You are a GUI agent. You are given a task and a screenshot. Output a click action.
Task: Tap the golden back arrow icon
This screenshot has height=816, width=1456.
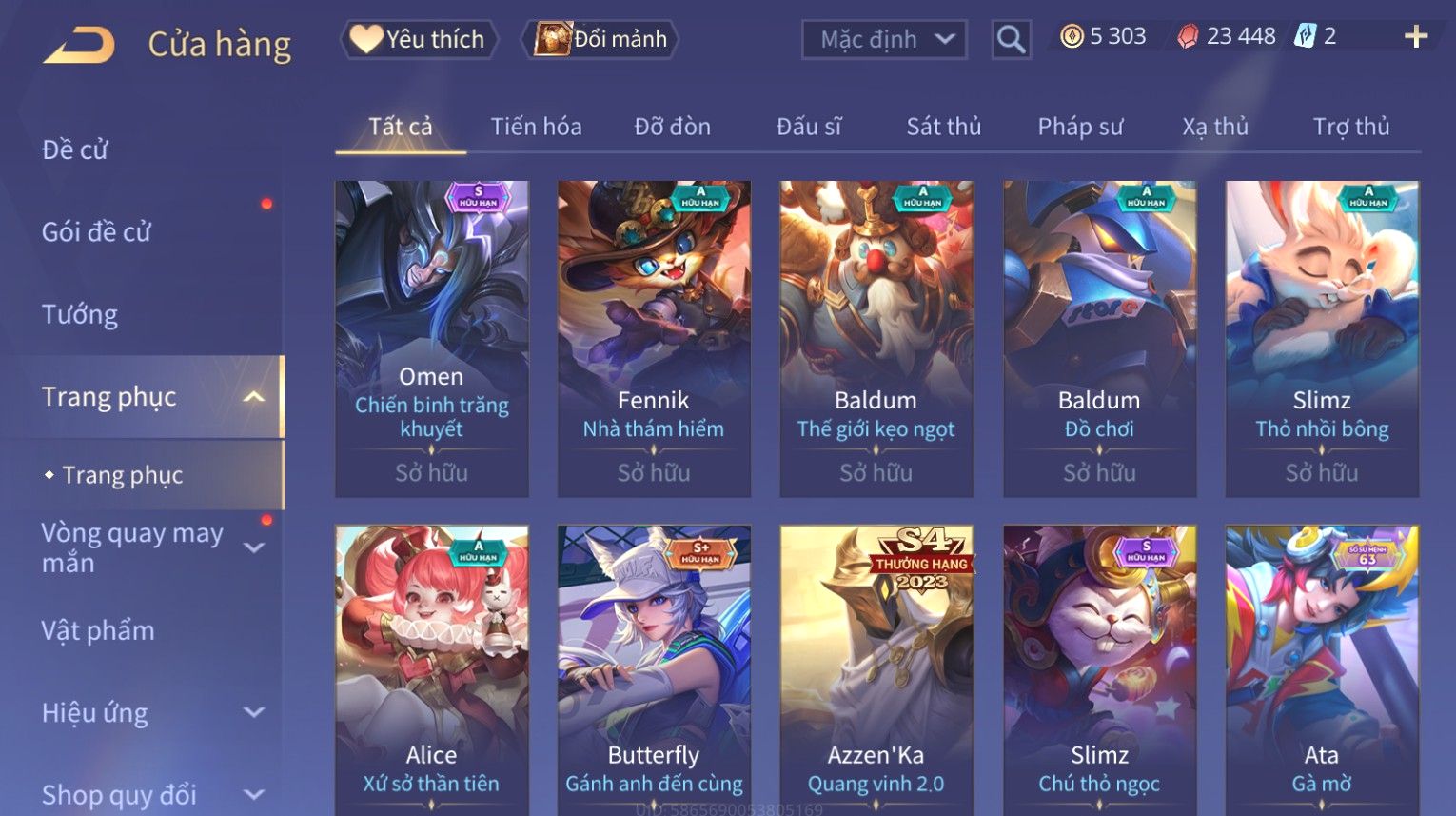pos(79,45)
